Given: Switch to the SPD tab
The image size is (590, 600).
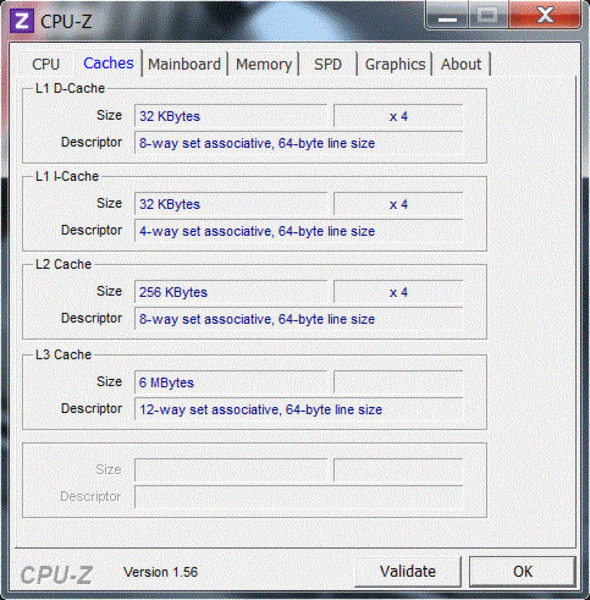Looking at the screenshot, I should coord(328,64).
